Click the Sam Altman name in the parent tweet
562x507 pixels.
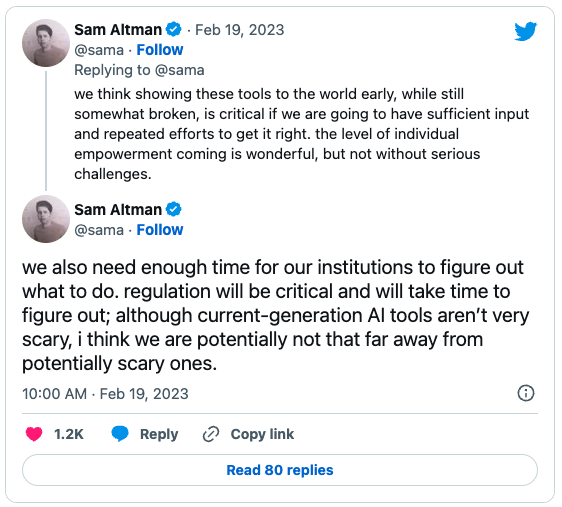[118, 30]
